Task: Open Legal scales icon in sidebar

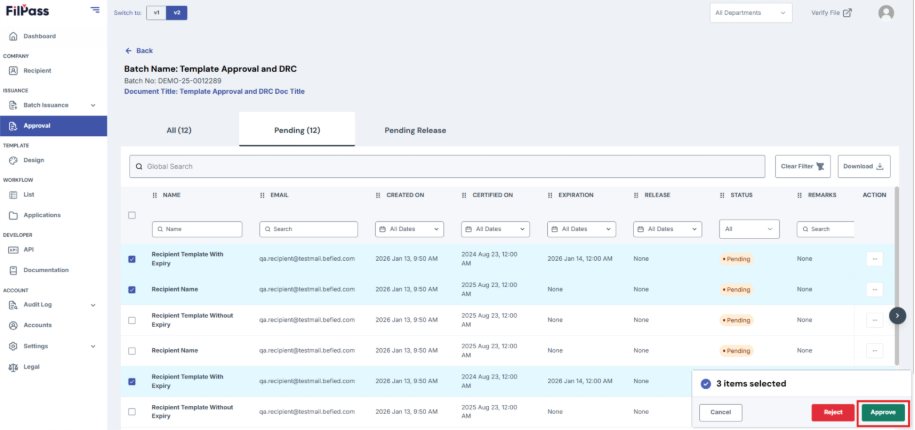Action: (13, 367)
